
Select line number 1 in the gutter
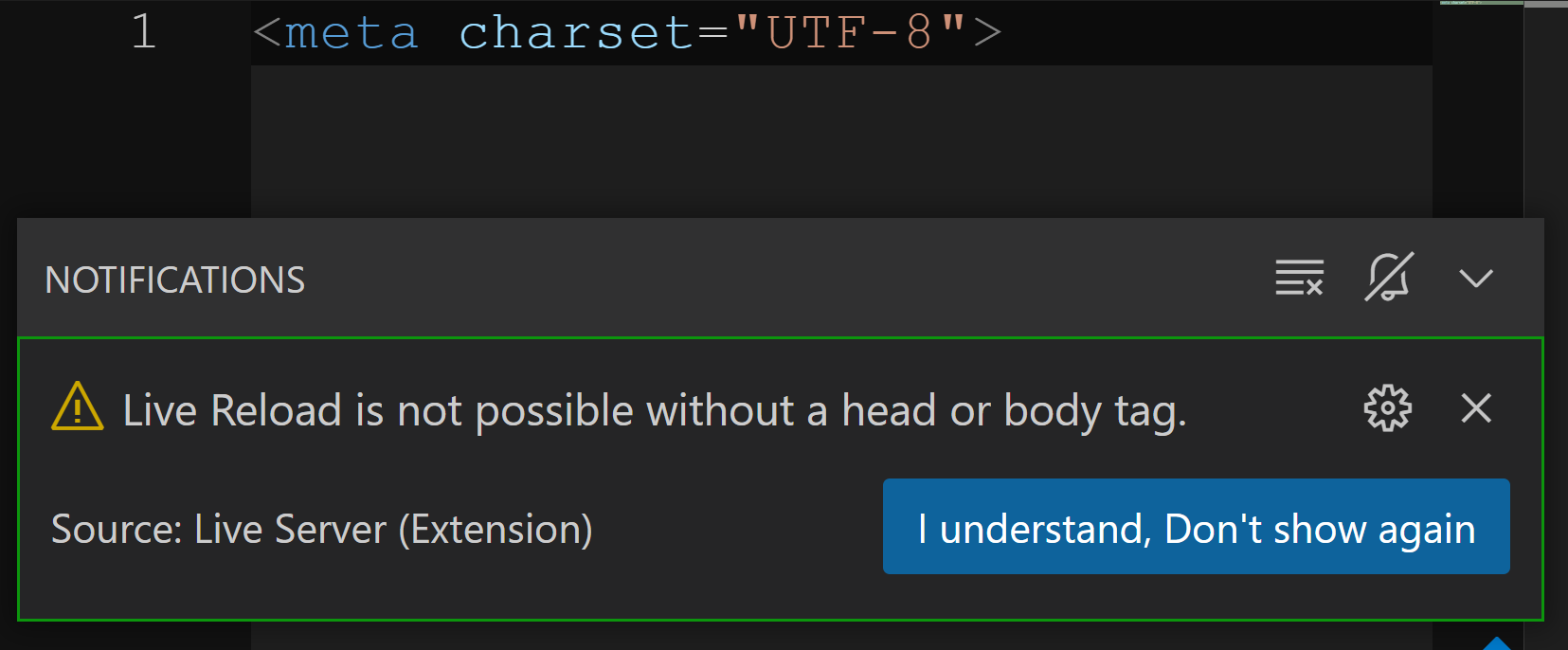point(143,31)
